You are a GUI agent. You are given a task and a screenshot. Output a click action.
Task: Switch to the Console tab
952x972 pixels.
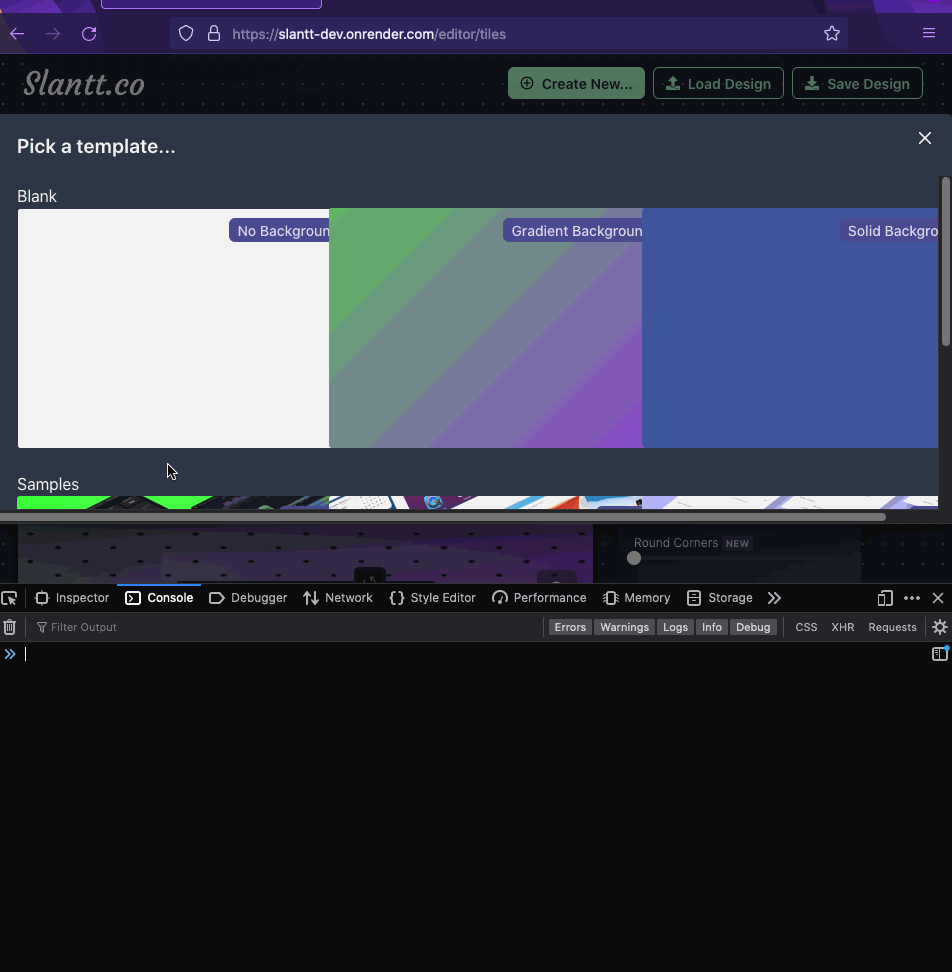coord(159,598)
